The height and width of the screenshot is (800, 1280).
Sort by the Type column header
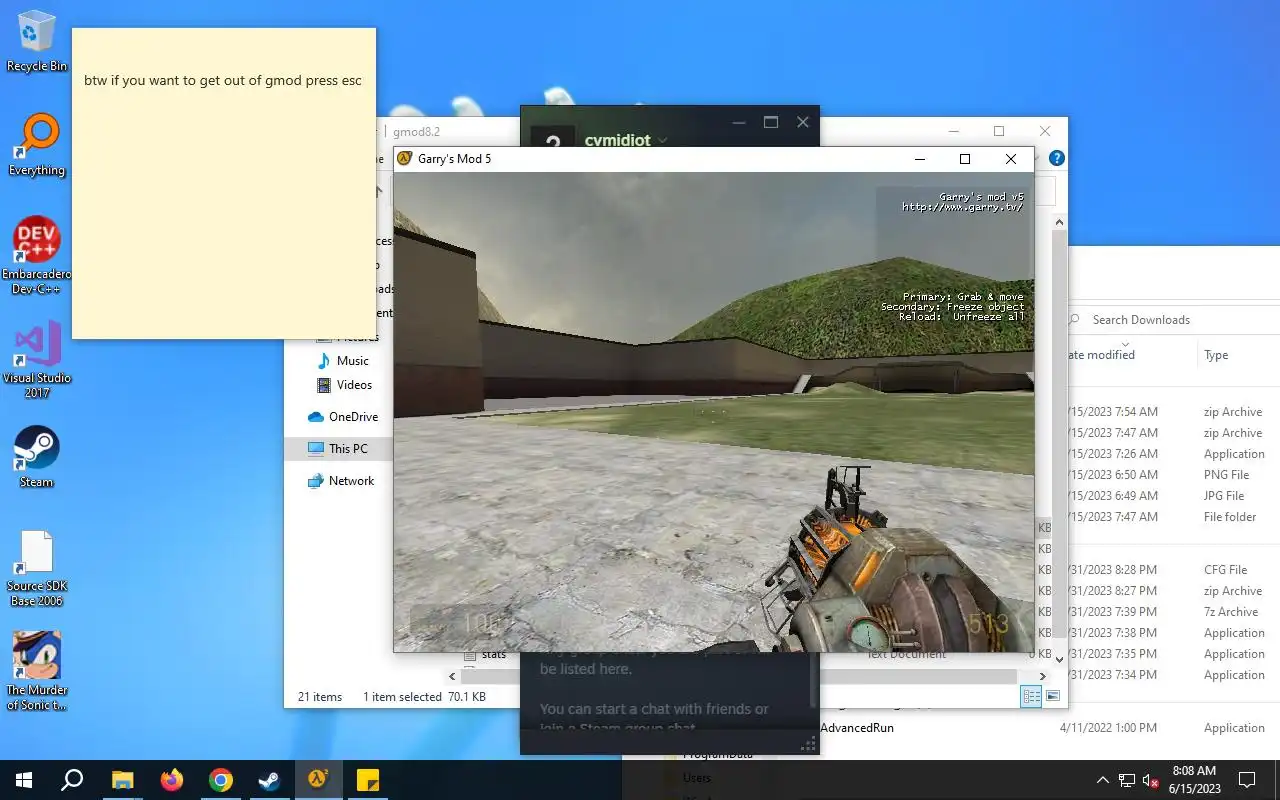1216,355
